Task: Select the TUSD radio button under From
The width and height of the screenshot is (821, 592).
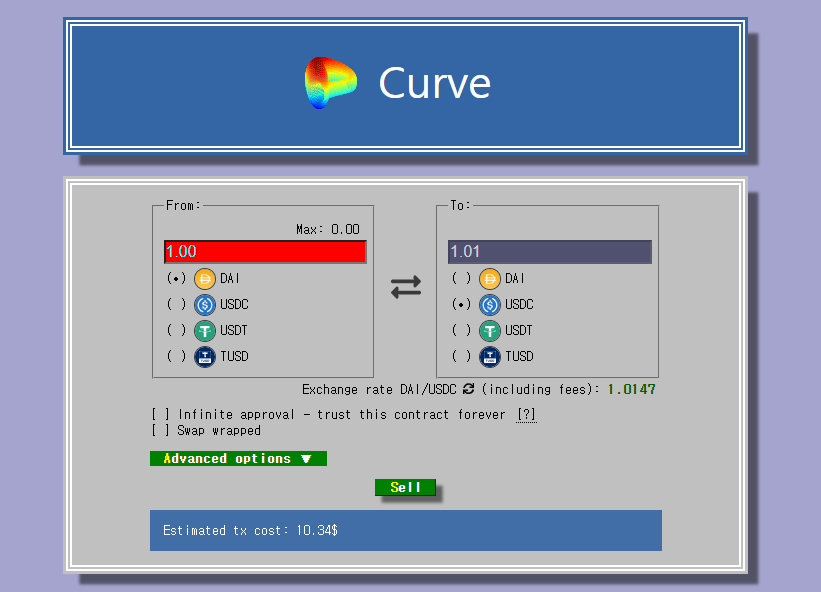Action: [176, 356]
